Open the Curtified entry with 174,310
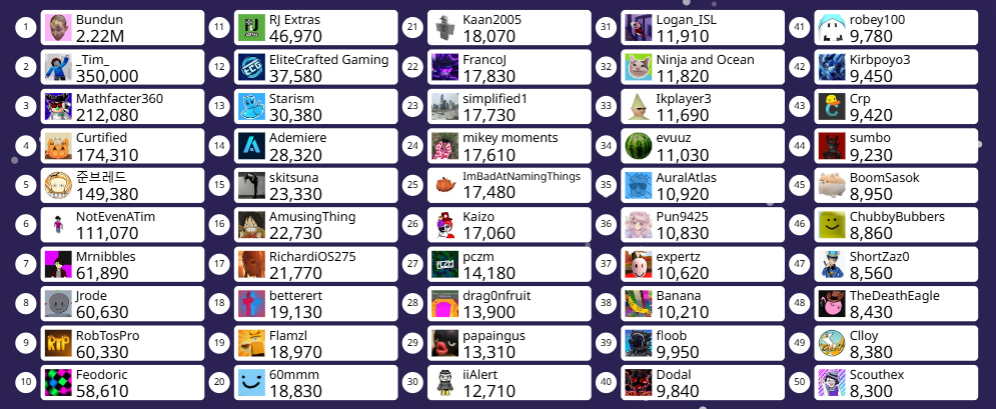 [123, 146]
